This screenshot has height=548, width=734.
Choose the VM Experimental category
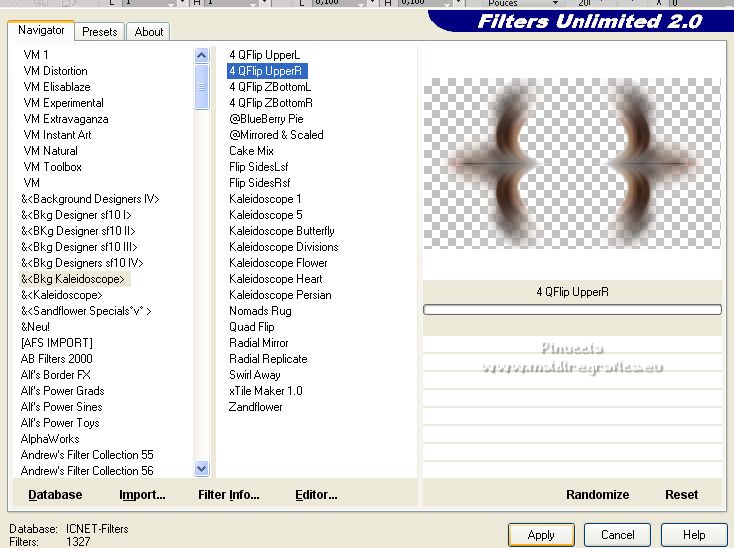pos(63,102)
